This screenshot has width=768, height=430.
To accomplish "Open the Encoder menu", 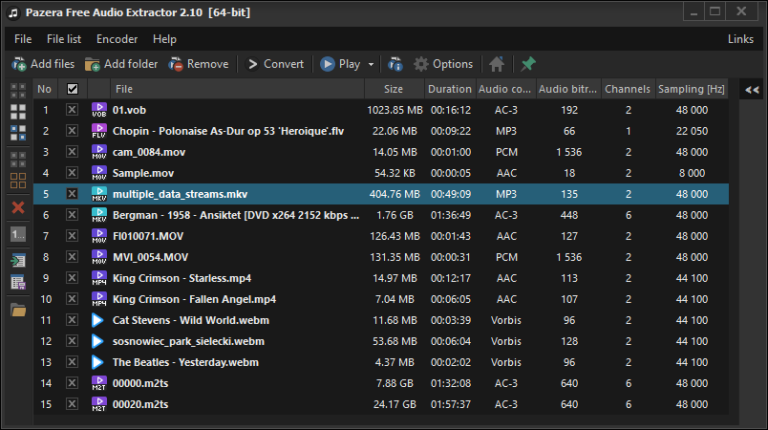I will point(117,39).
